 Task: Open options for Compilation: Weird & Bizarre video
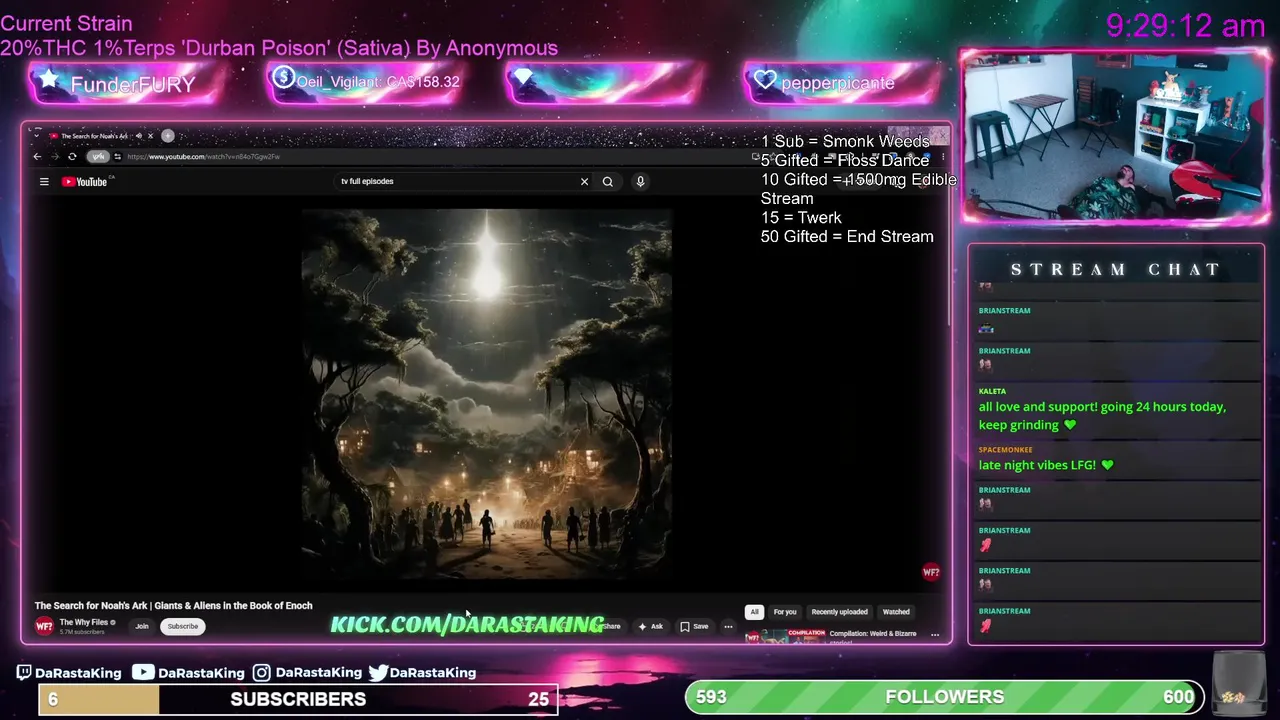tap(935, 635)
